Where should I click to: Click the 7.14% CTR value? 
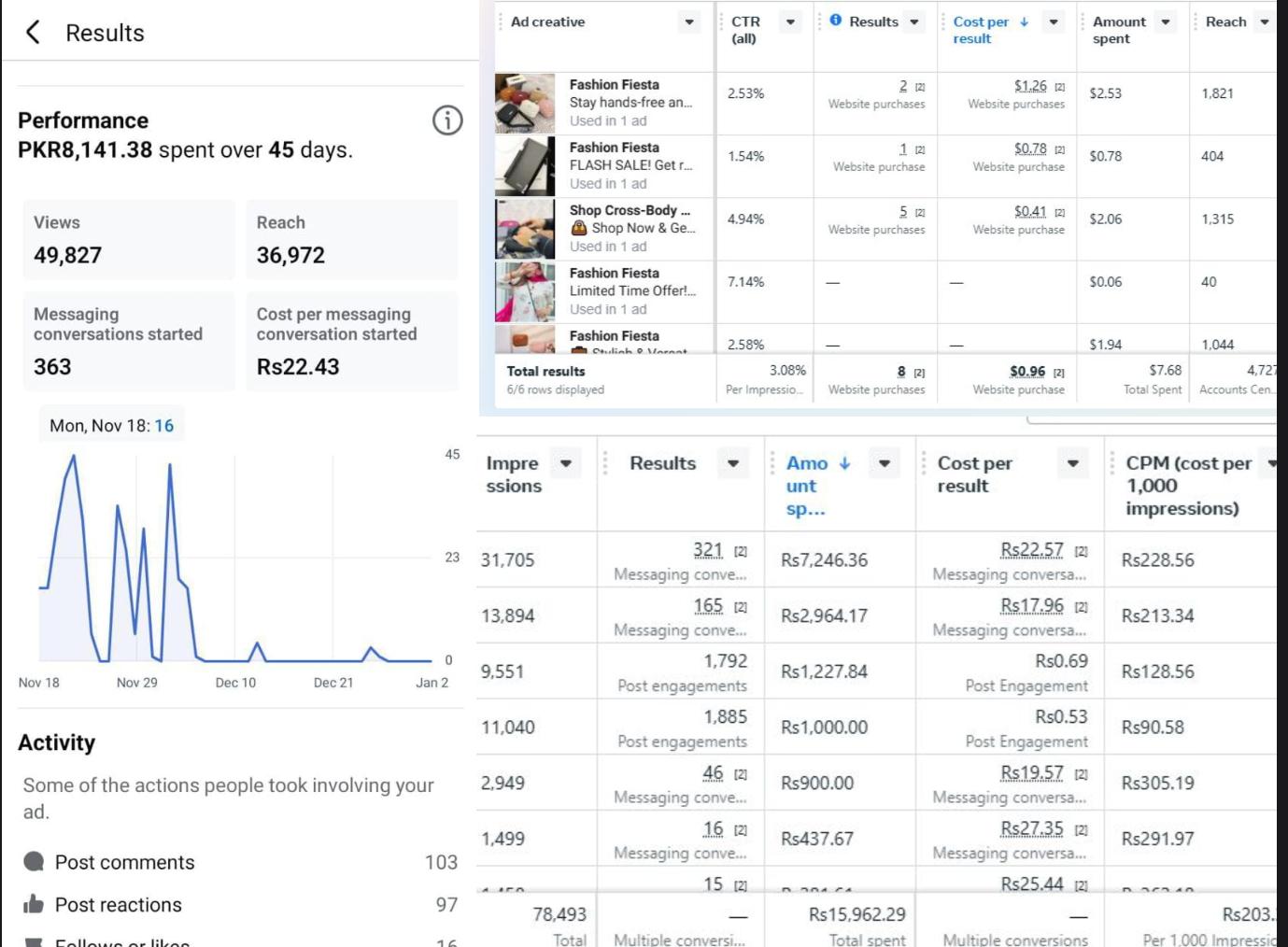[746, 281]
